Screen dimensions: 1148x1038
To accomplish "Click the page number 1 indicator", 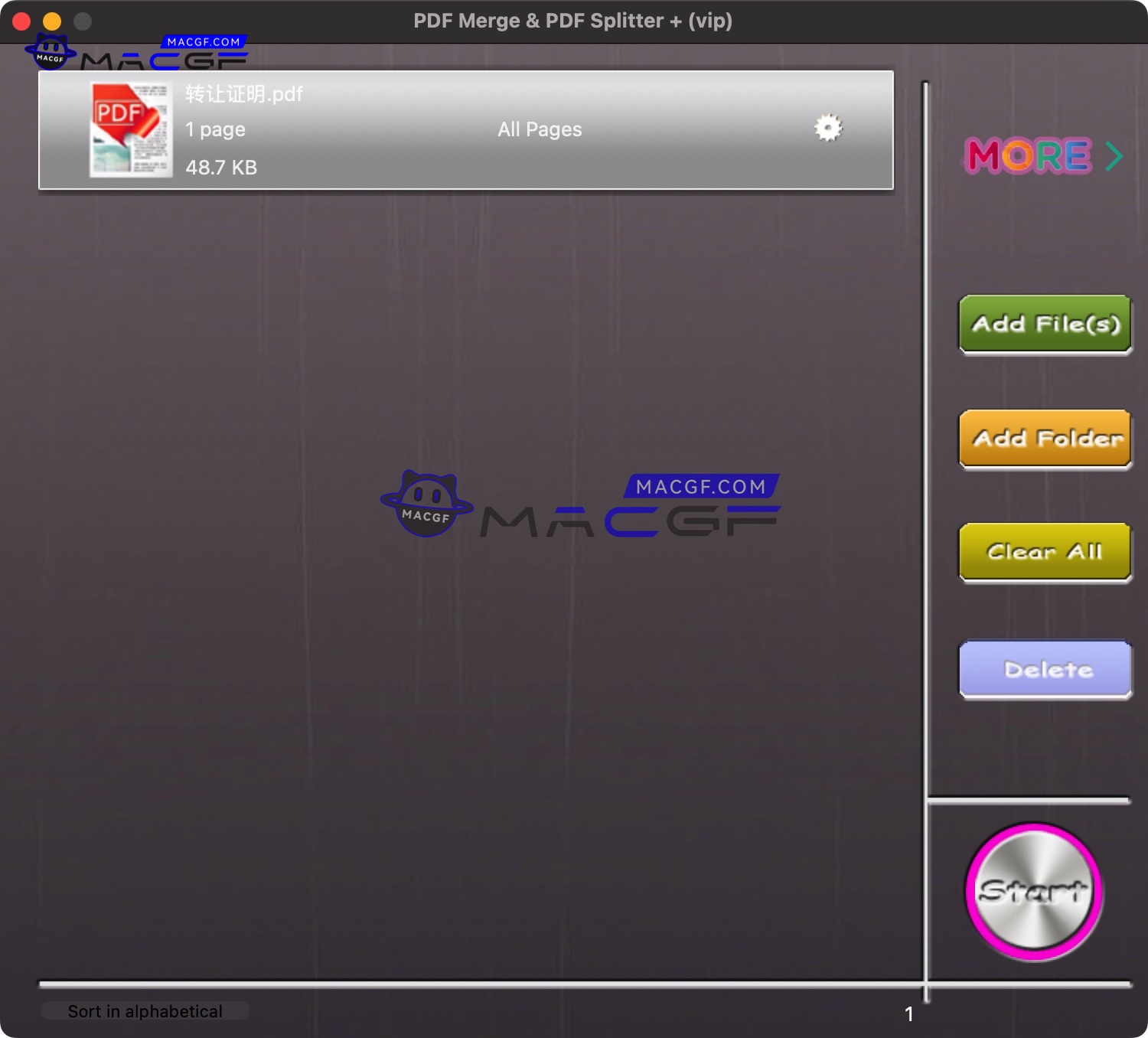I will (x=910, y=1014).
